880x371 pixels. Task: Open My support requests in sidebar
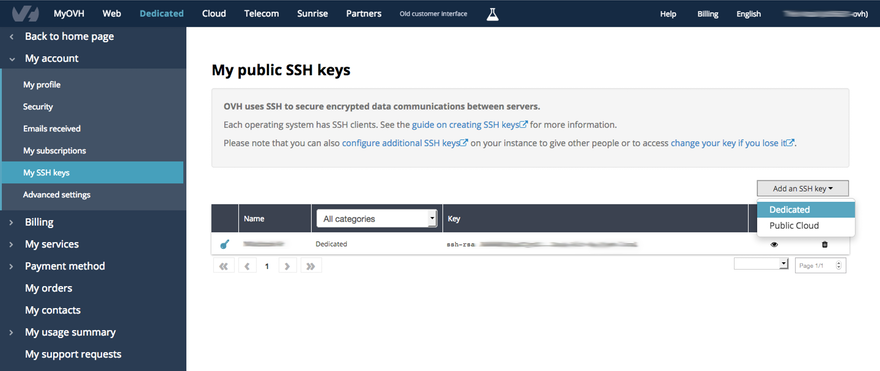click(73, 354)
